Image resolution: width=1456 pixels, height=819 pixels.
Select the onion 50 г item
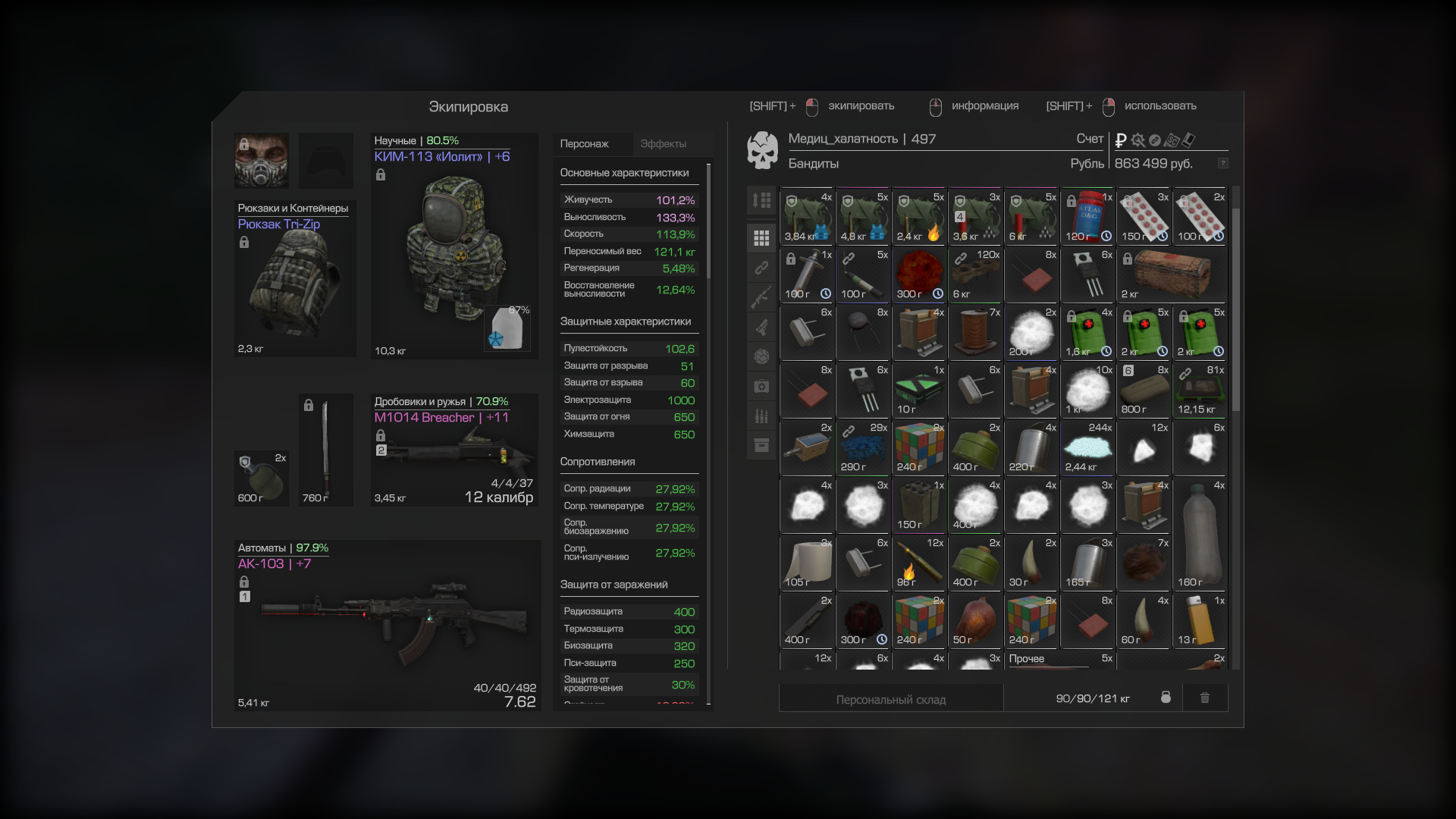click(976, 620)
